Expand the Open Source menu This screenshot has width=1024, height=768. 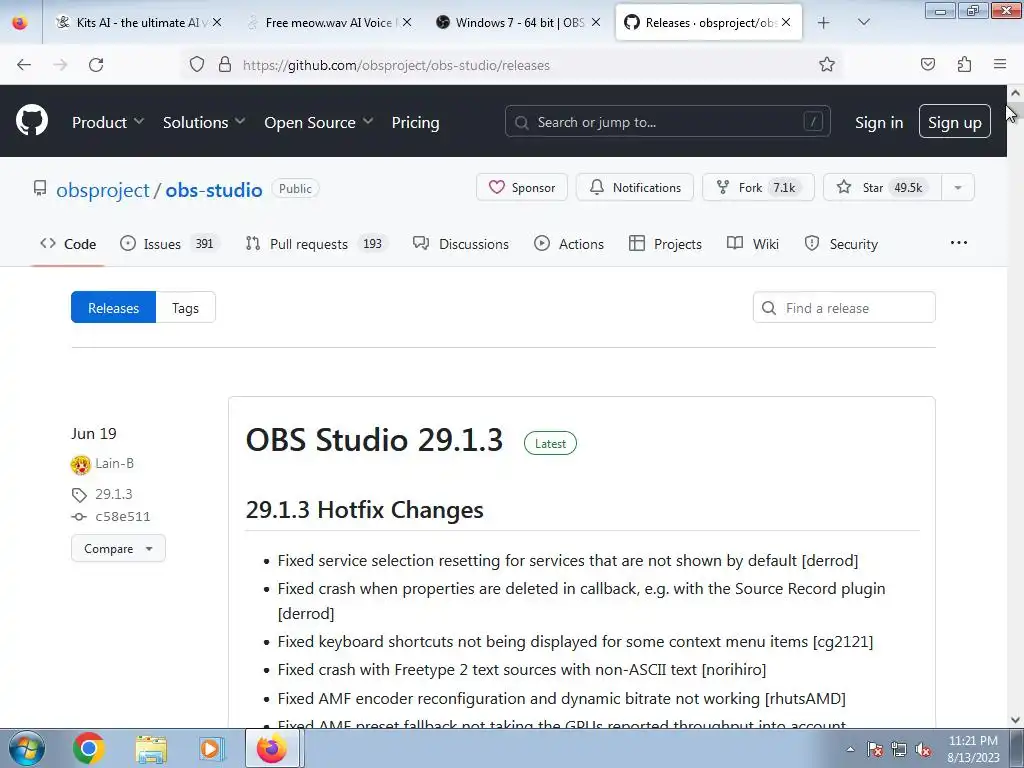(x=319, y=122)
